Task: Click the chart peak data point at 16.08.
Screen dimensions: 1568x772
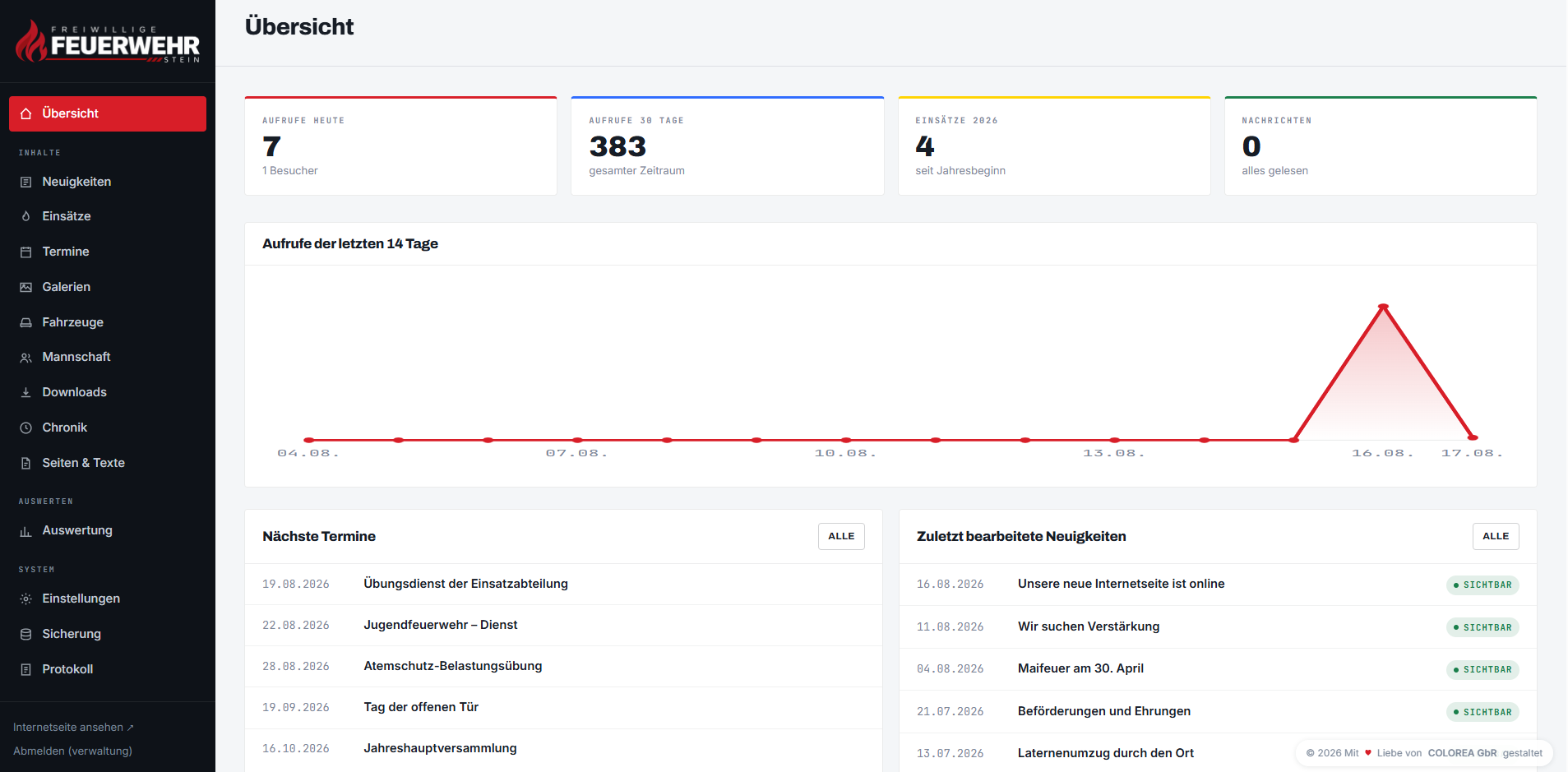Action: pos(1383,307)
